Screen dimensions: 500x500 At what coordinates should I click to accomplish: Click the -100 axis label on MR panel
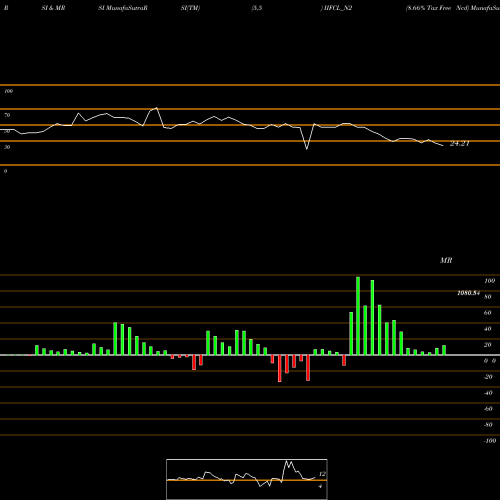490,441
